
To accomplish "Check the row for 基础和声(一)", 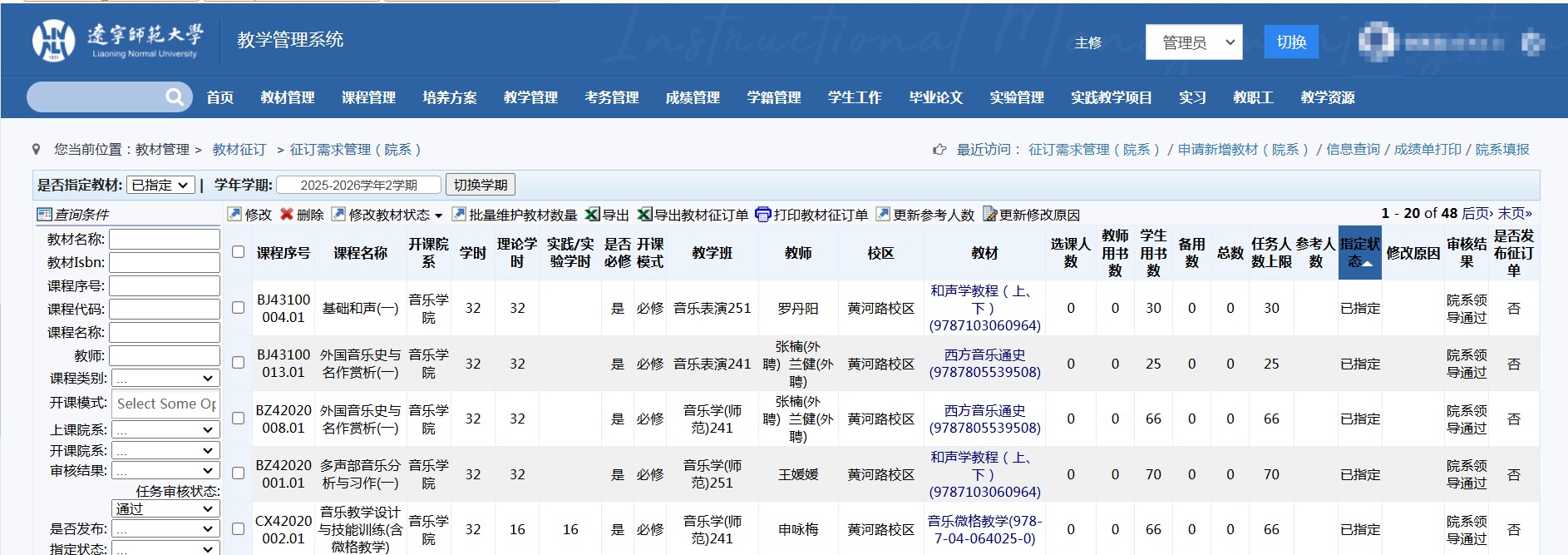I will [x=239, y=308].
